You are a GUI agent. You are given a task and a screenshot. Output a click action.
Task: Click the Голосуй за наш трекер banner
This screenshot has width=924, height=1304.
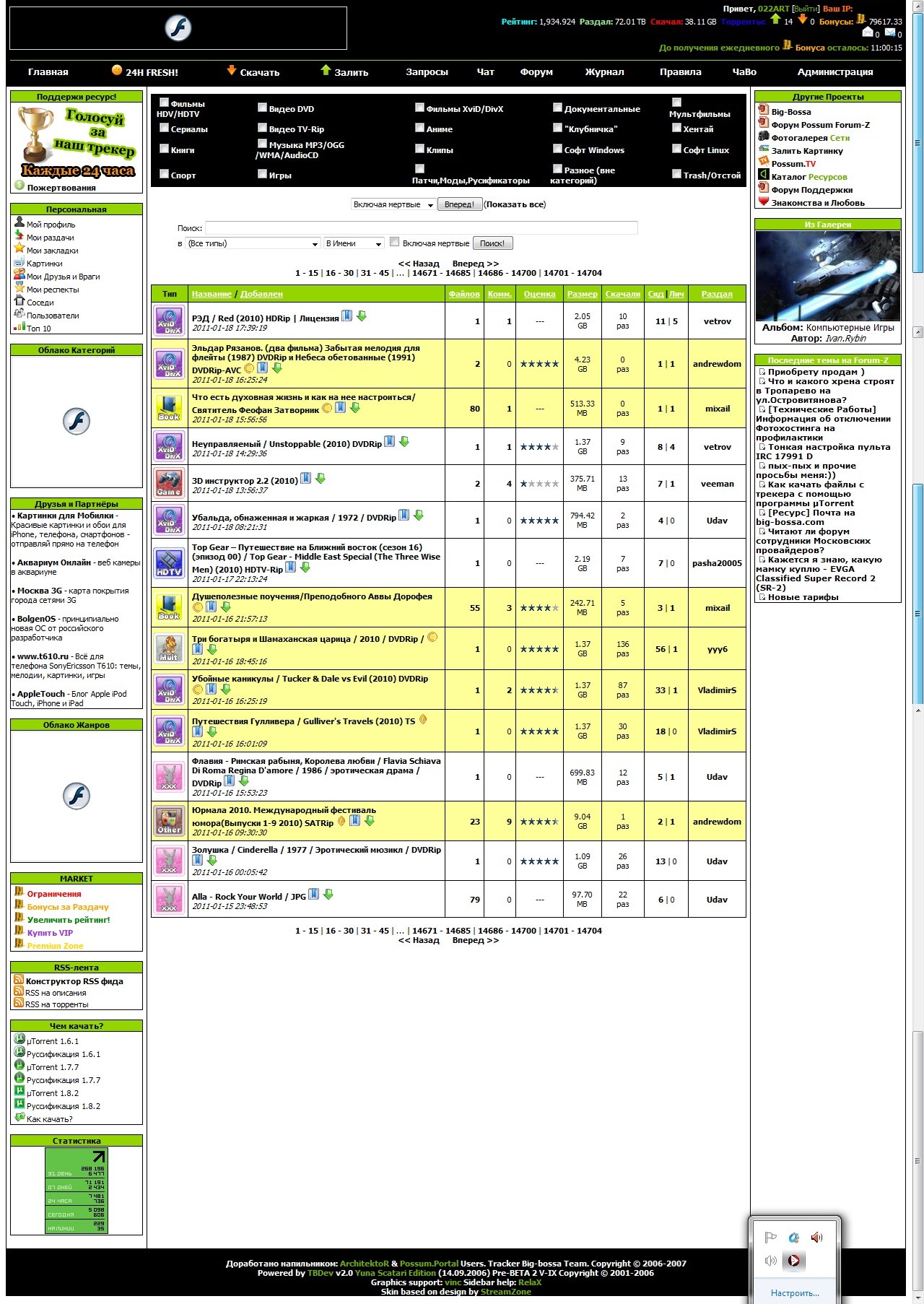tap(77, 143)
